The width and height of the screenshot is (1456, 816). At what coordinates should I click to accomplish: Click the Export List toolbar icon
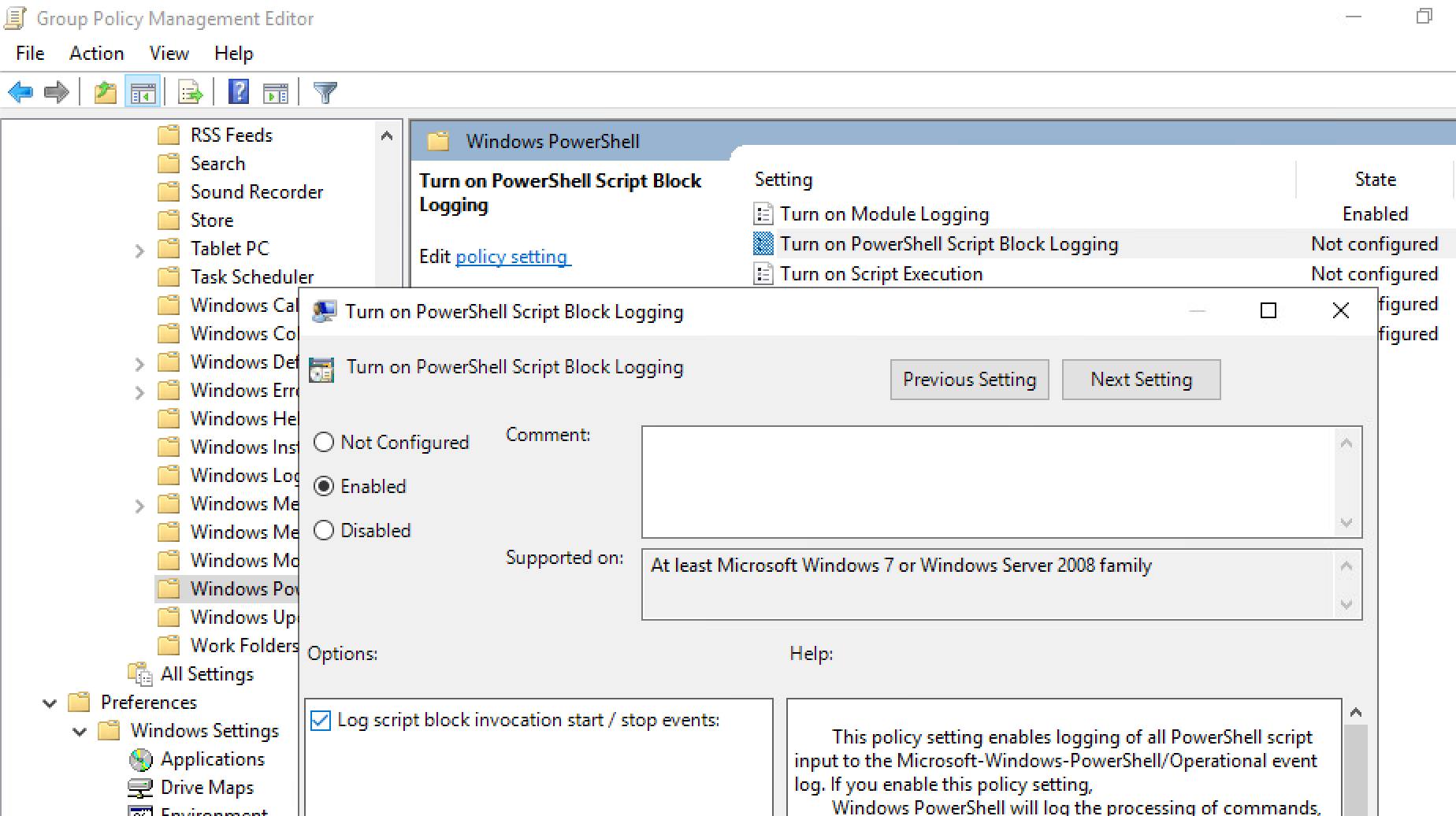pos(188,91)
